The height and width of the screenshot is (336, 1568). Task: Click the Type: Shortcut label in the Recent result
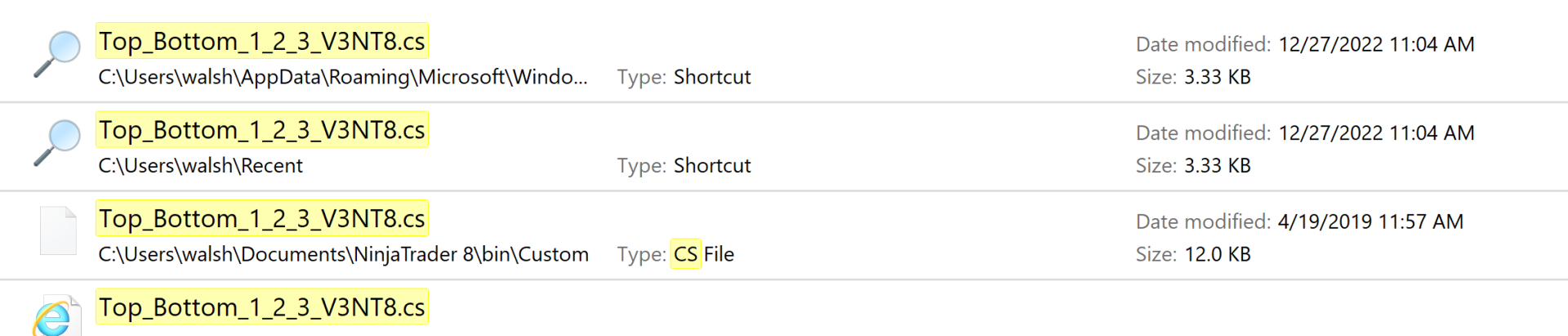[x=684, y=166]
